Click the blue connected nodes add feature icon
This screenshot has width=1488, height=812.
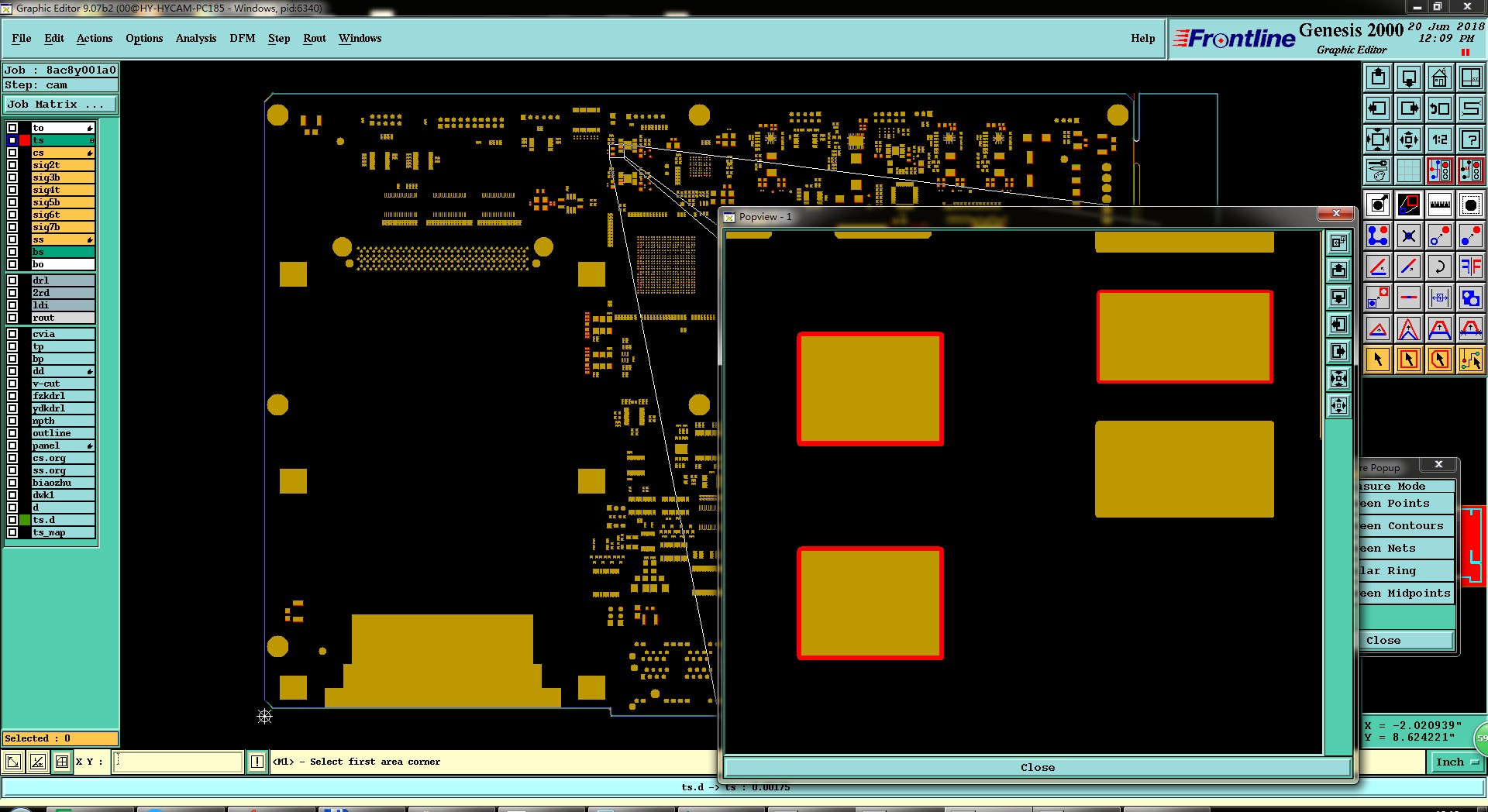click(x=1378, y=236)
